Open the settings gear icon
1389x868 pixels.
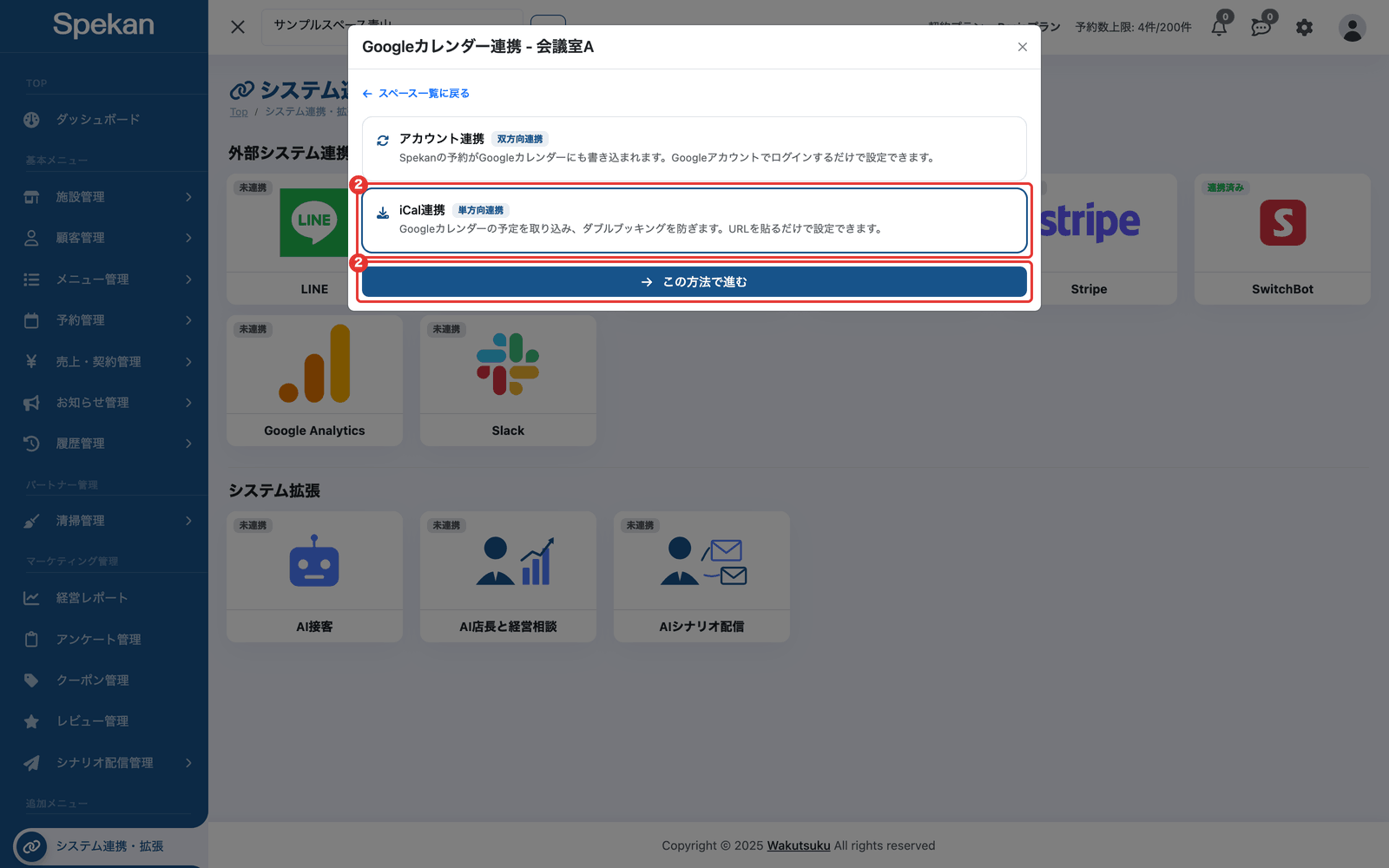tap(1304, 28)
